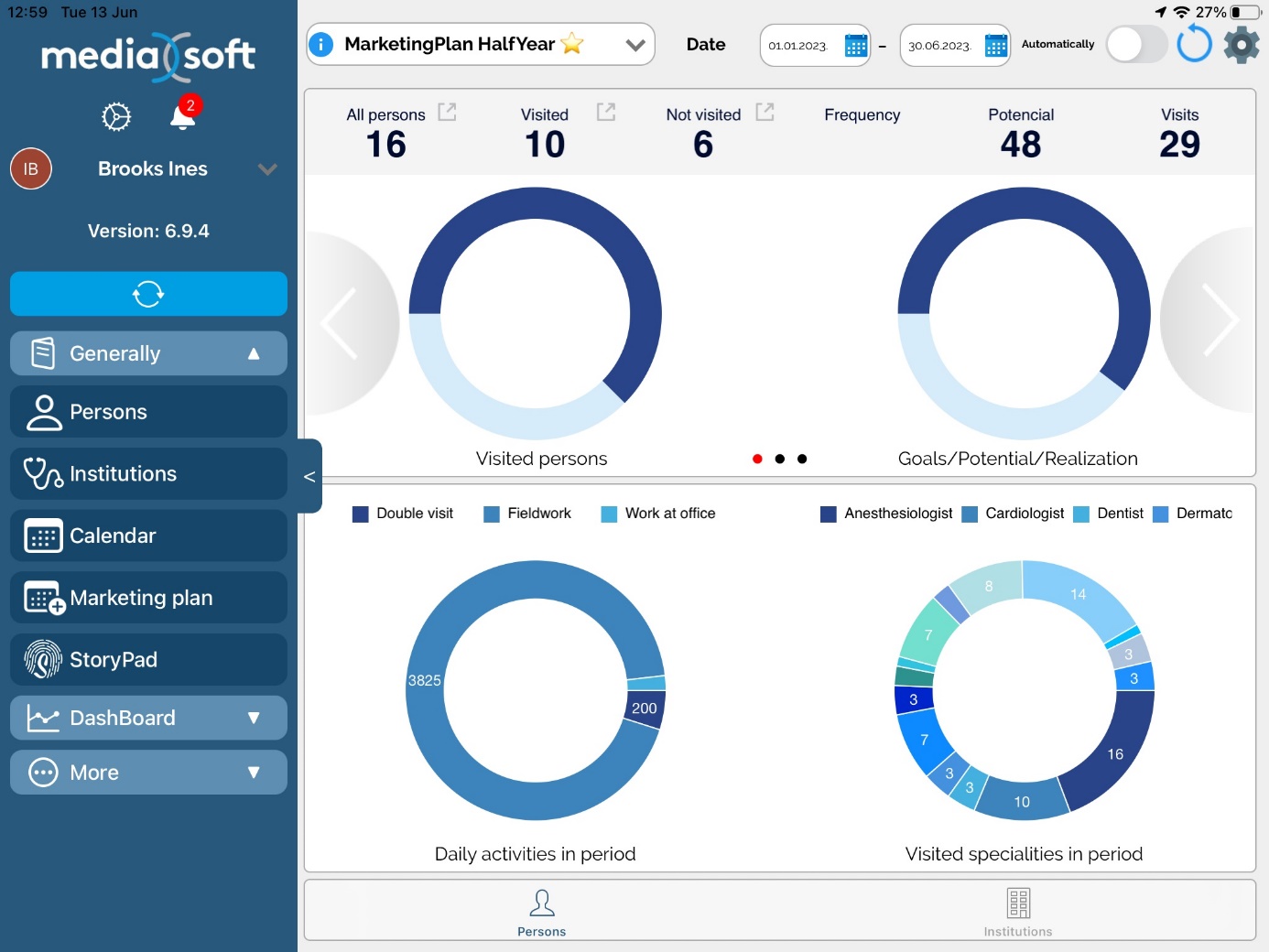Expand the MarketingPlan HalfYear dropdown

coord(635,45)
